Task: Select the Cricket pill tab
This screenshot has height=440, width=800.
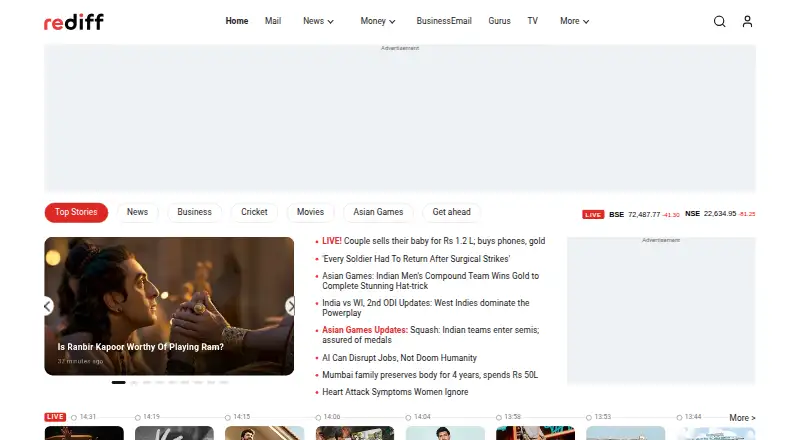Action: click(254, 212)
